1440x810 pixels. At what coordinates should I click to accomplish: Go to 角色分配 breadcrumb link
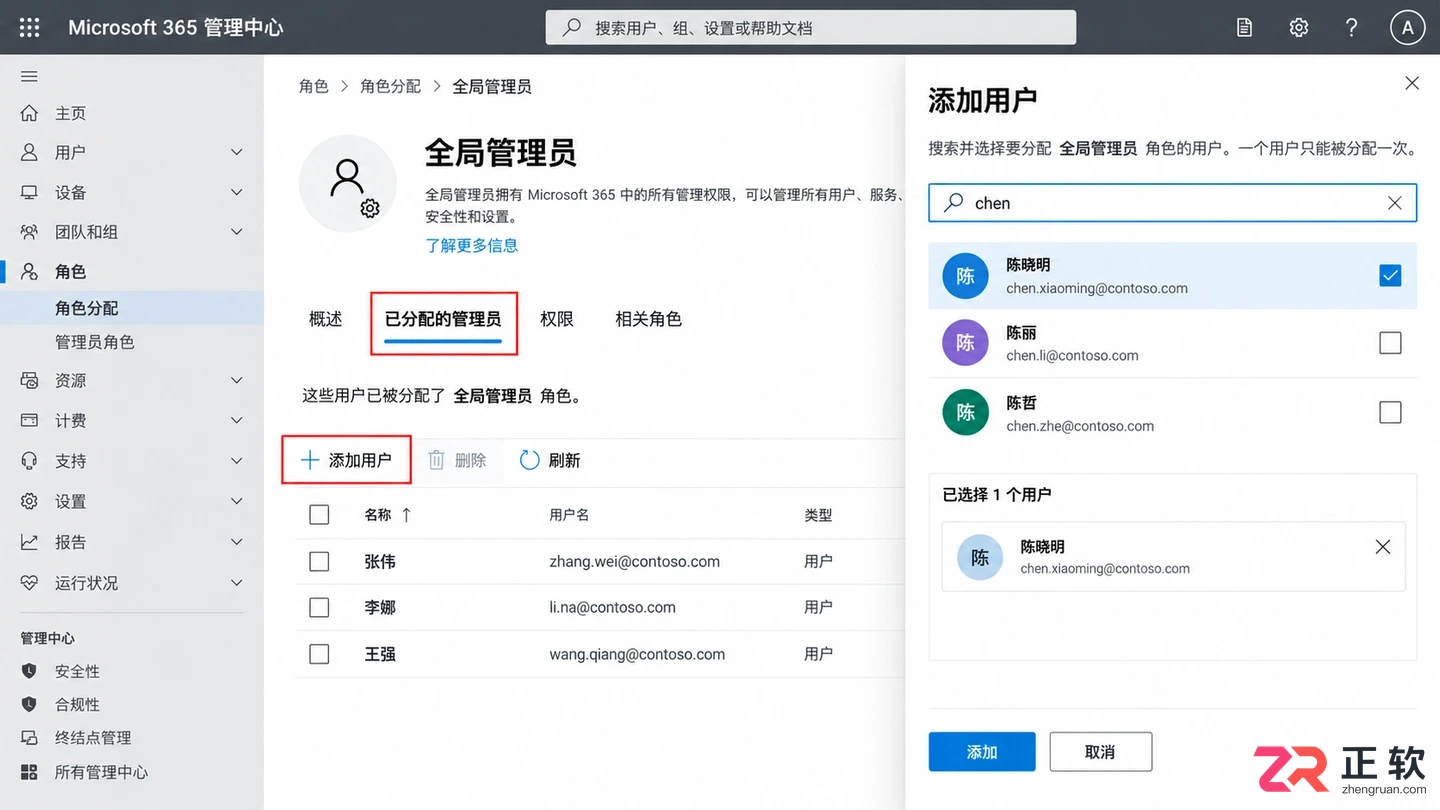coord(391,87)
